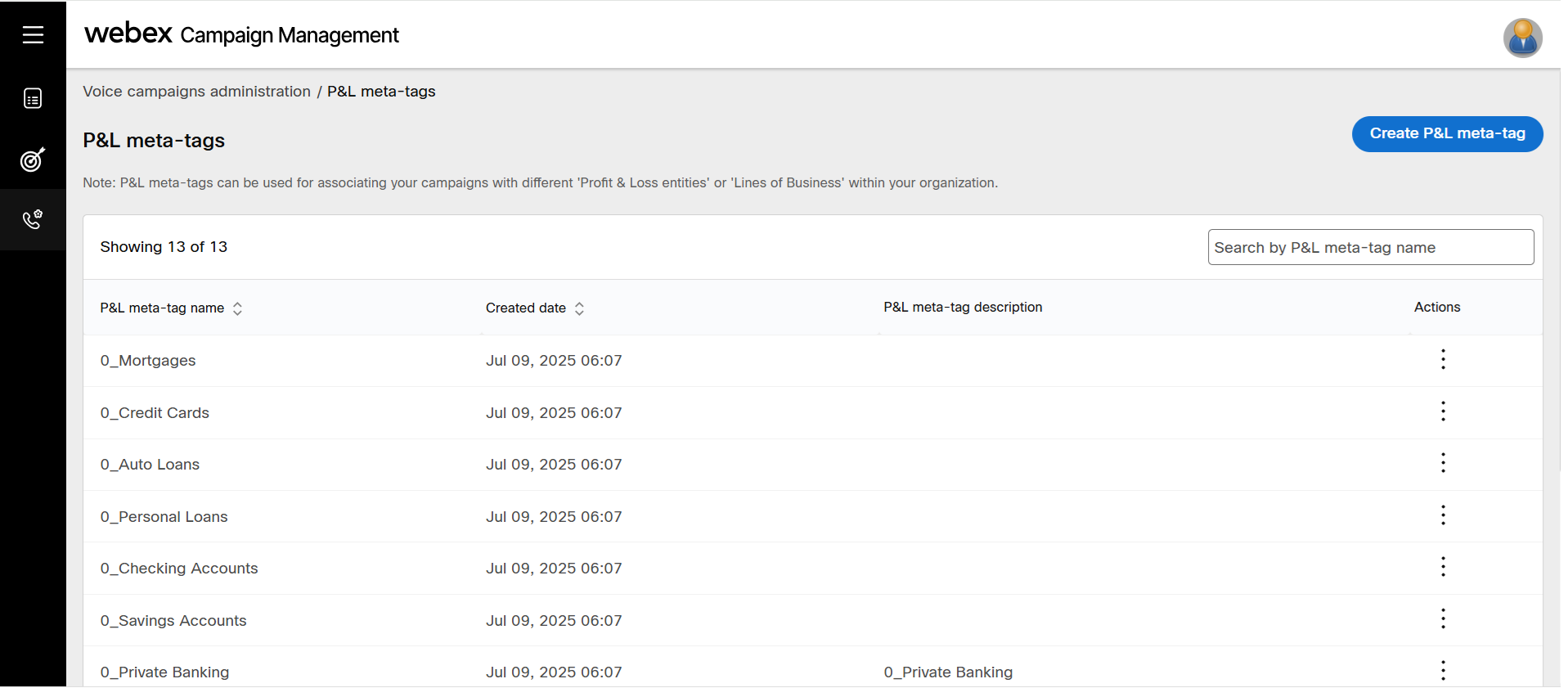Focus the Search by P&L meta-tag name field

tap(1370, 247)
